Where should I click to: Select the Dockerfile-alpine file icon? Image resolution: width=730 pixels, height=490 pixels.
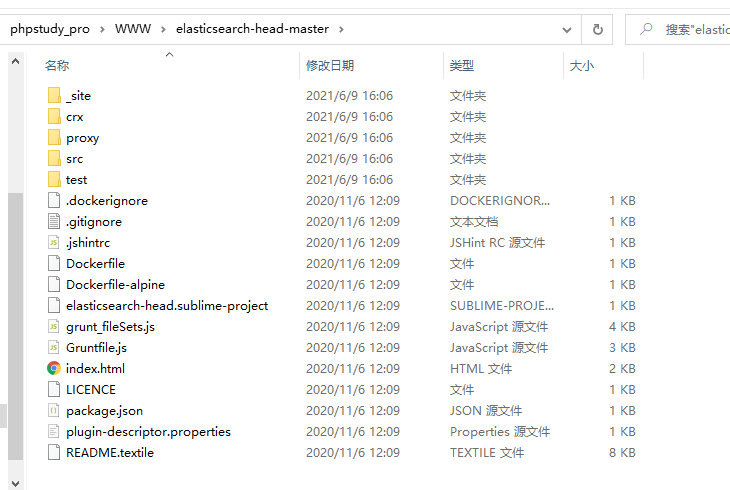pyautogui.click(x=54, y=284)
